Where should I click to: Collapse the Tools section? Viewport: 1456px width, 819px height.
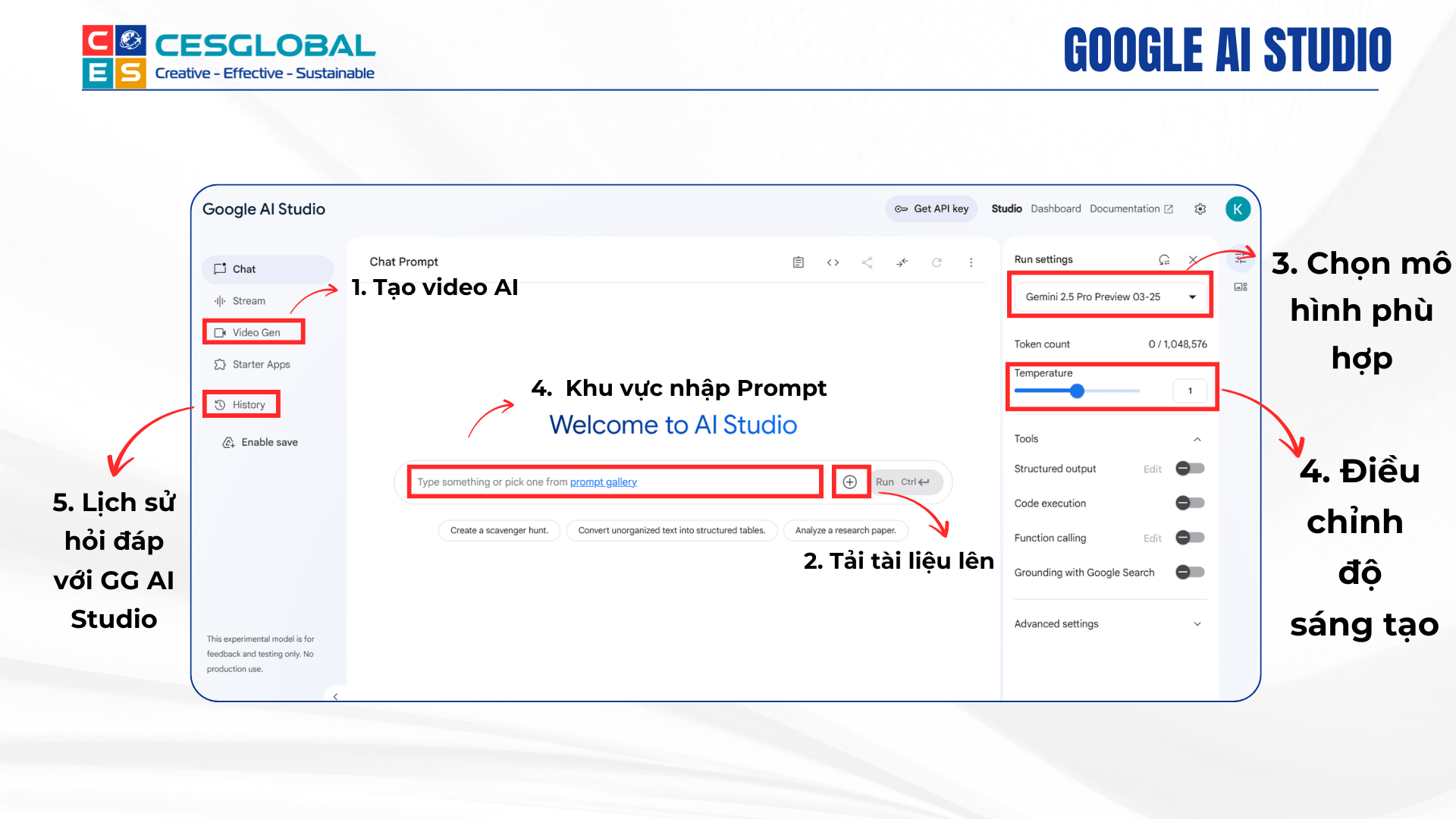coord(1197,439)
